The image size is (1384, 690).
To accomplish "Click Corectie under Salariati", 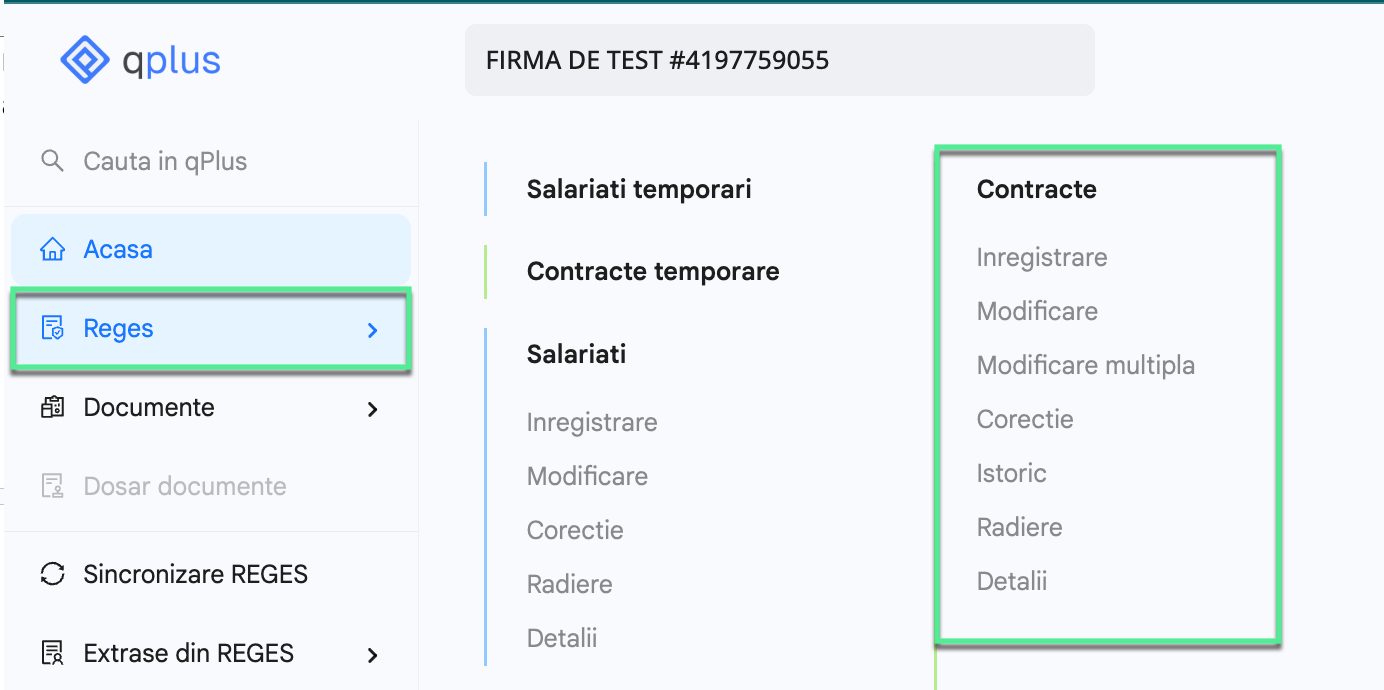I will [575, 530].
